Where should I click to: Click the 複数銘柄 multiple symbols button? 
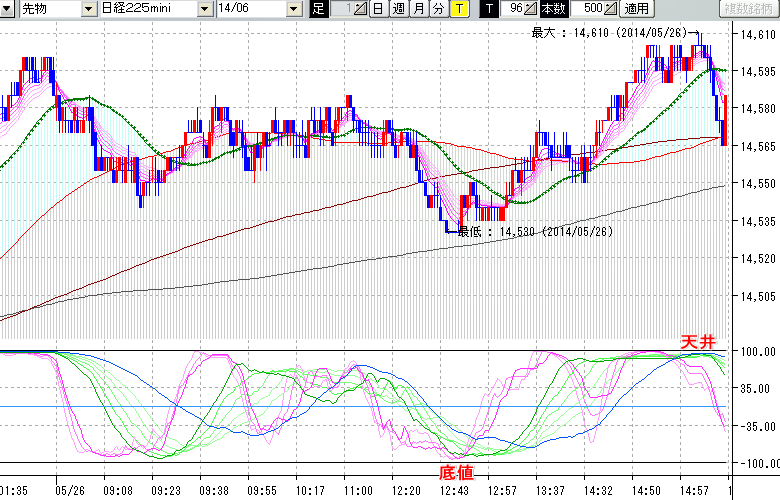tap(749, 9)
